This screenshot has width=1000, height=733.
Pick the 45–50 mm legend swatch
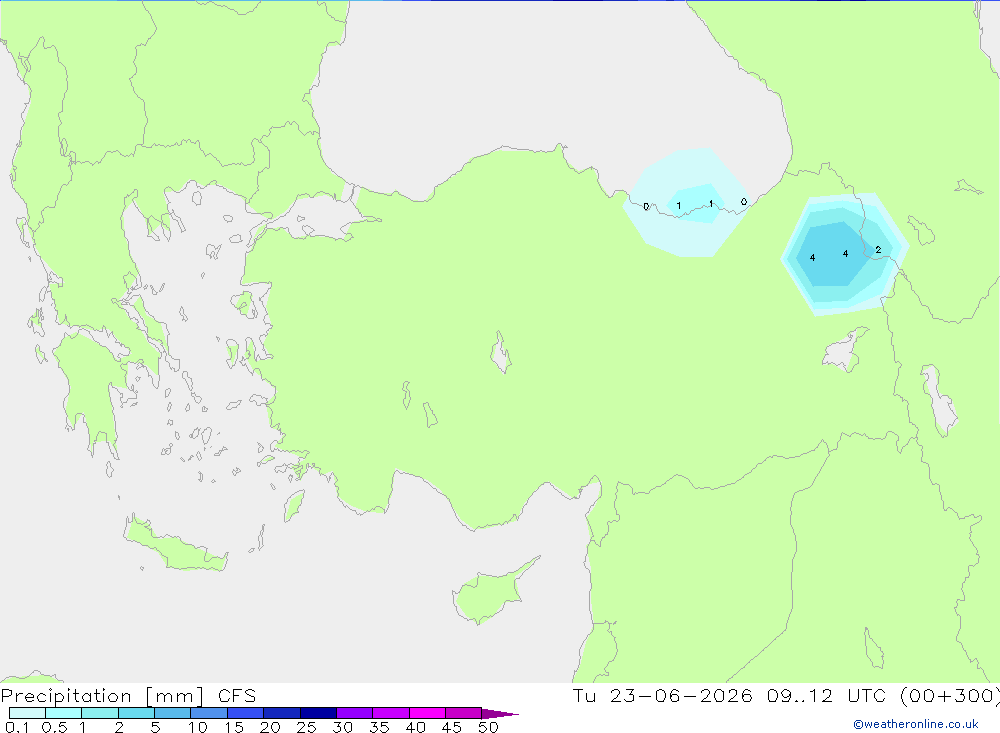coord(464,713)
